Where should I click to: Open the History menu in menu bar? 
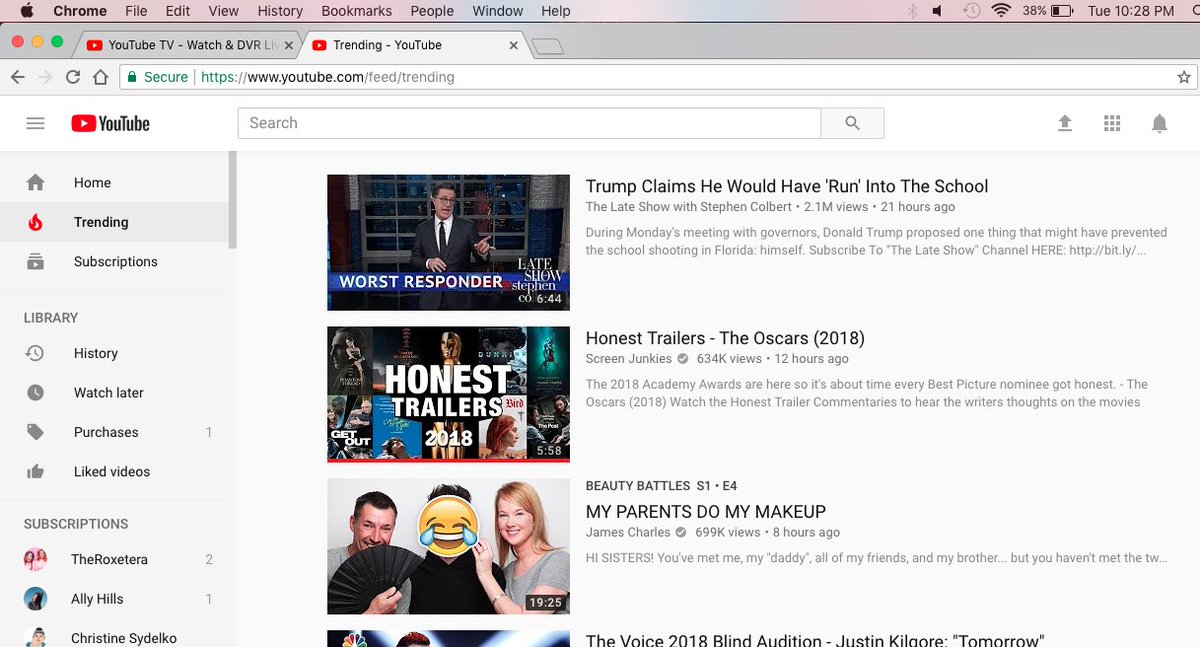click(x=280, y=11)
